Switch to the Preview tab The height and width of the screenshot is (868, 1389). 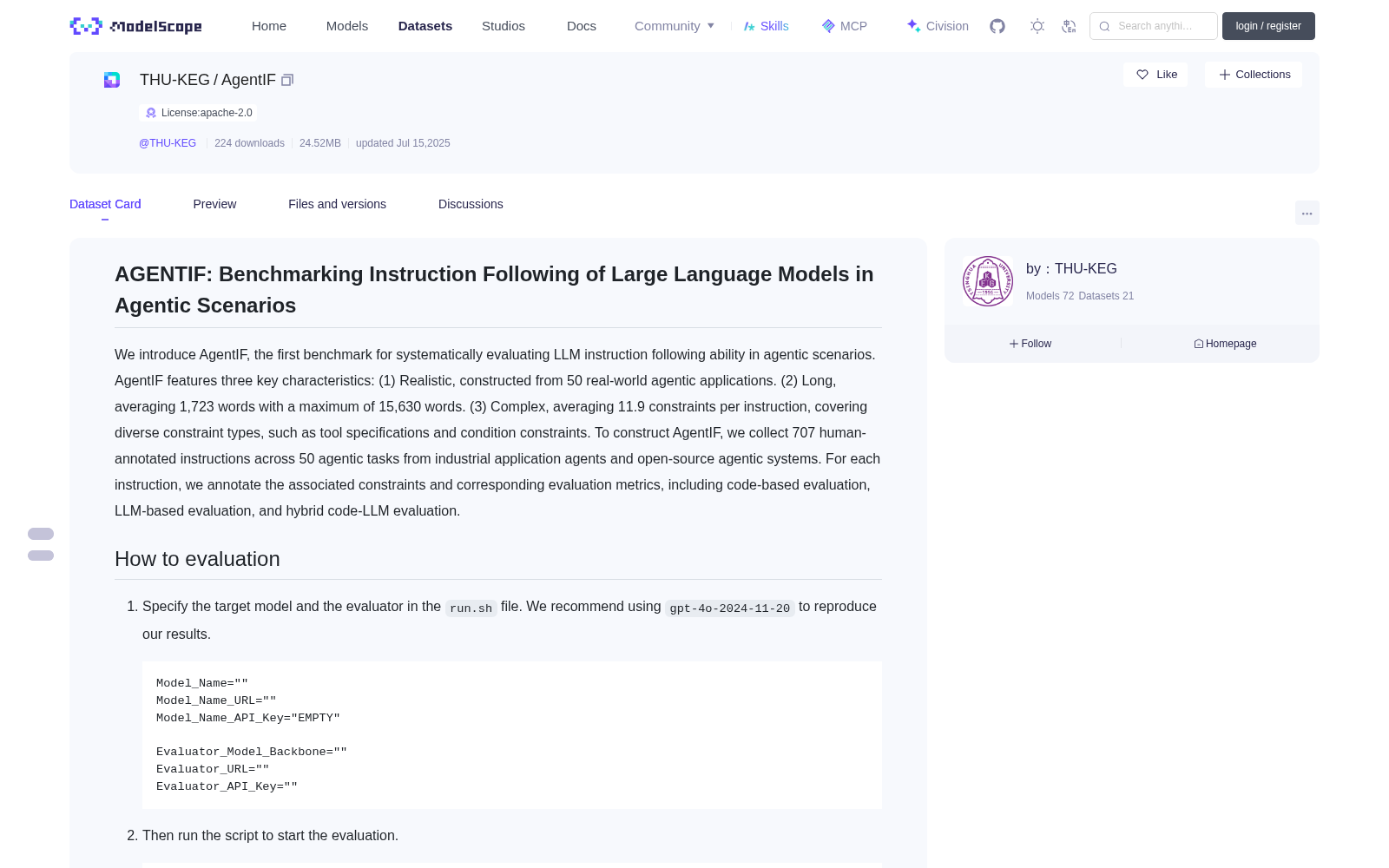tap(214, 204)
